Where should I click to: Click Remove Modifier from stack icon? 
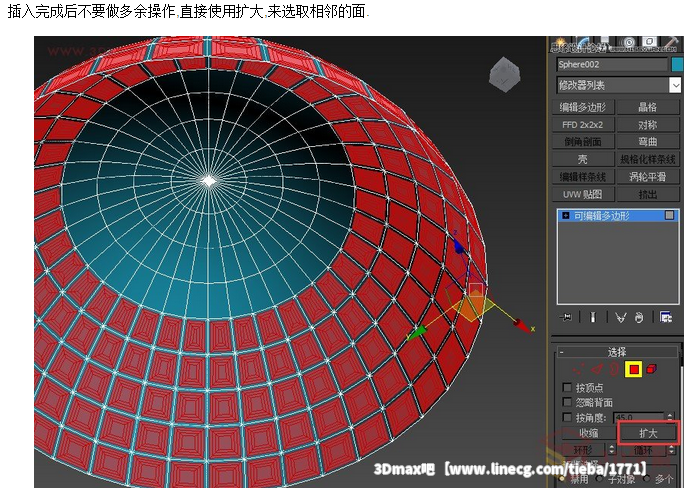639,317
